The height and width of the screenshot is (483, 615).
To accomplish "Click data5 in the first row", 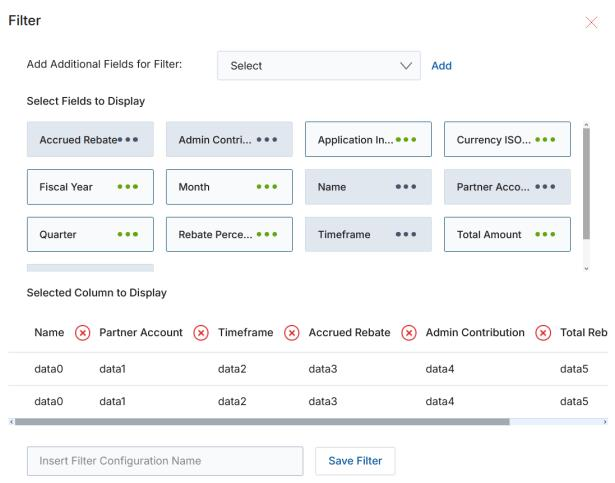I will (574, 369).
